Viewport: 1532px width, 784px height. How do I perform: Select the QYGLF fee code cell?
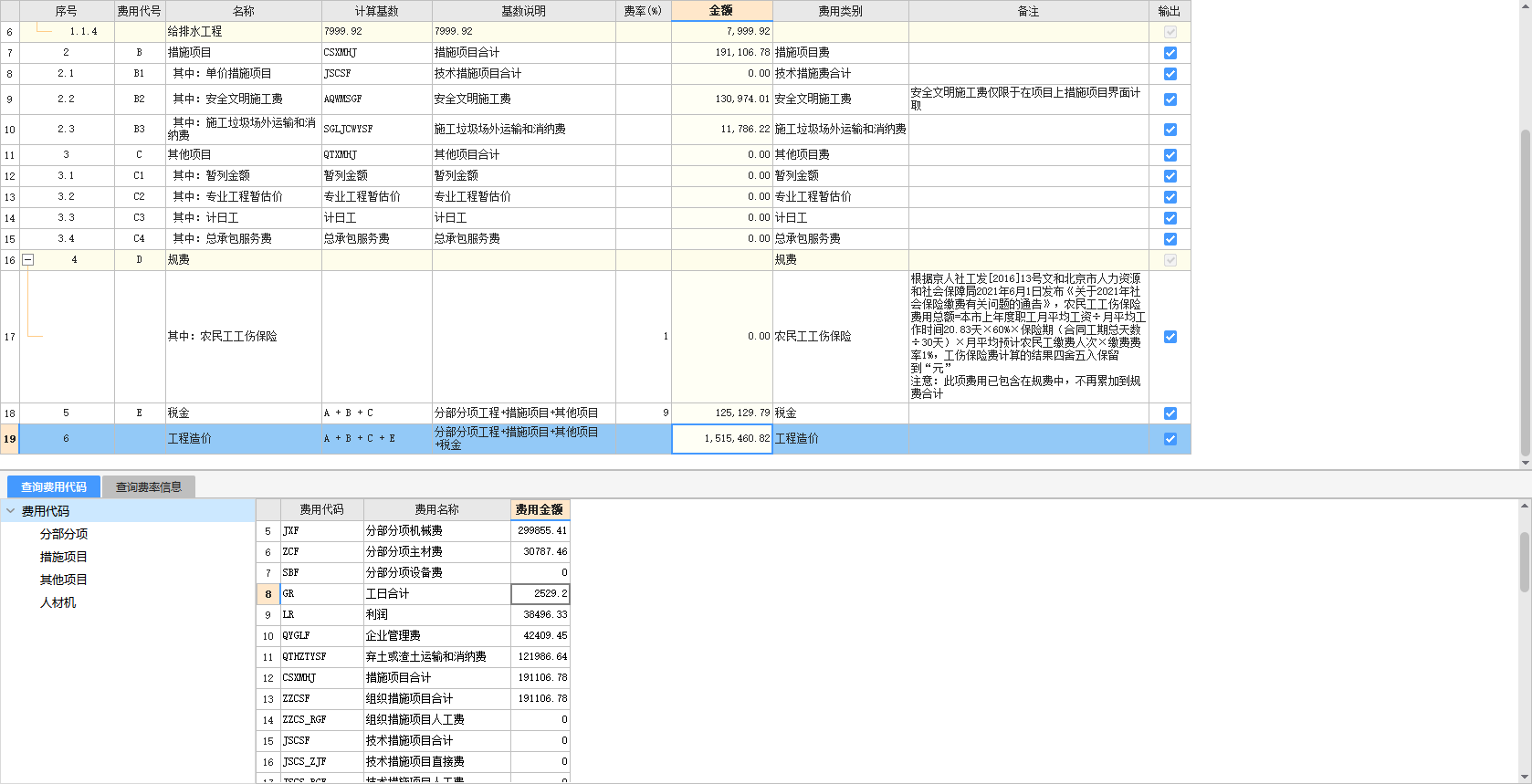(x=322, y=635)
